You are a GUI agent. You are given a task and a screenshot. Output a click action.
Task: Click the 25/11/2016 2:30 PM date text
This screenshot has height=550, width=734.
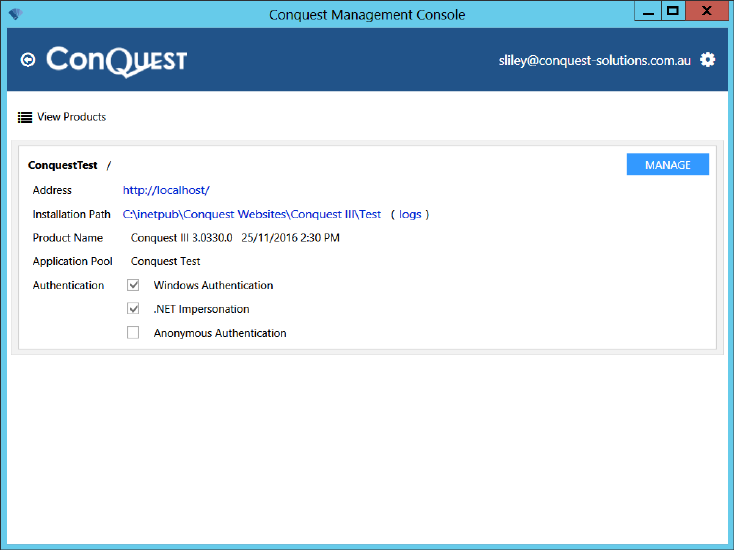coord(290,238)
